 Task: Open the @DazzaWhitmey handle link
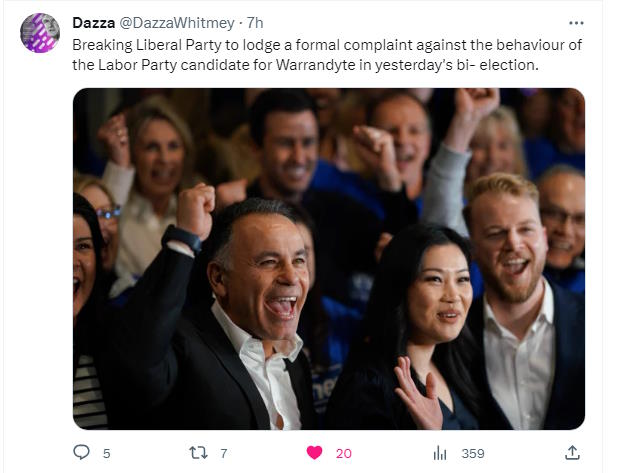177,23
